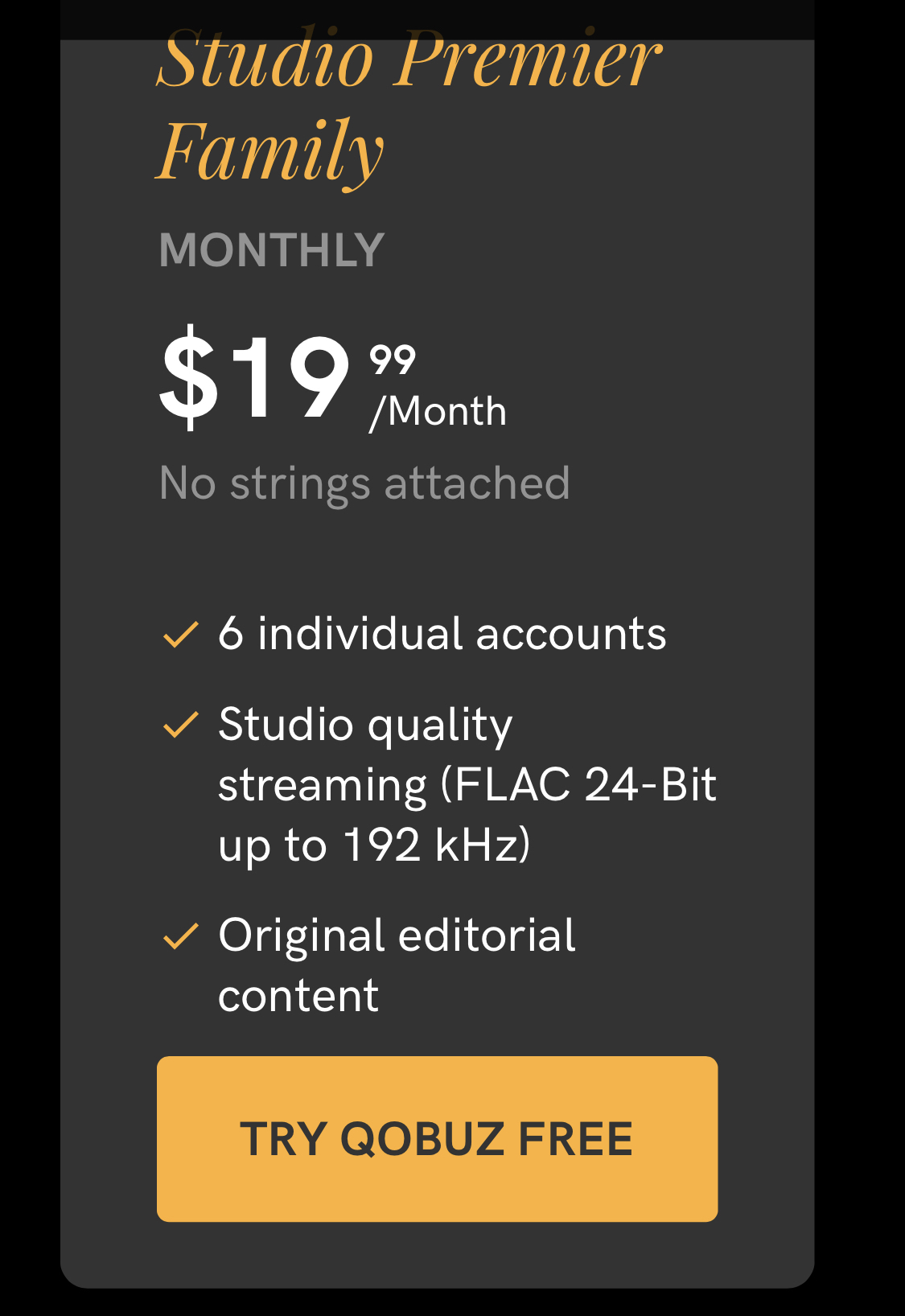Click the small 99 cents superscript
Screen dimensions: 905x1316
[393, 359]
